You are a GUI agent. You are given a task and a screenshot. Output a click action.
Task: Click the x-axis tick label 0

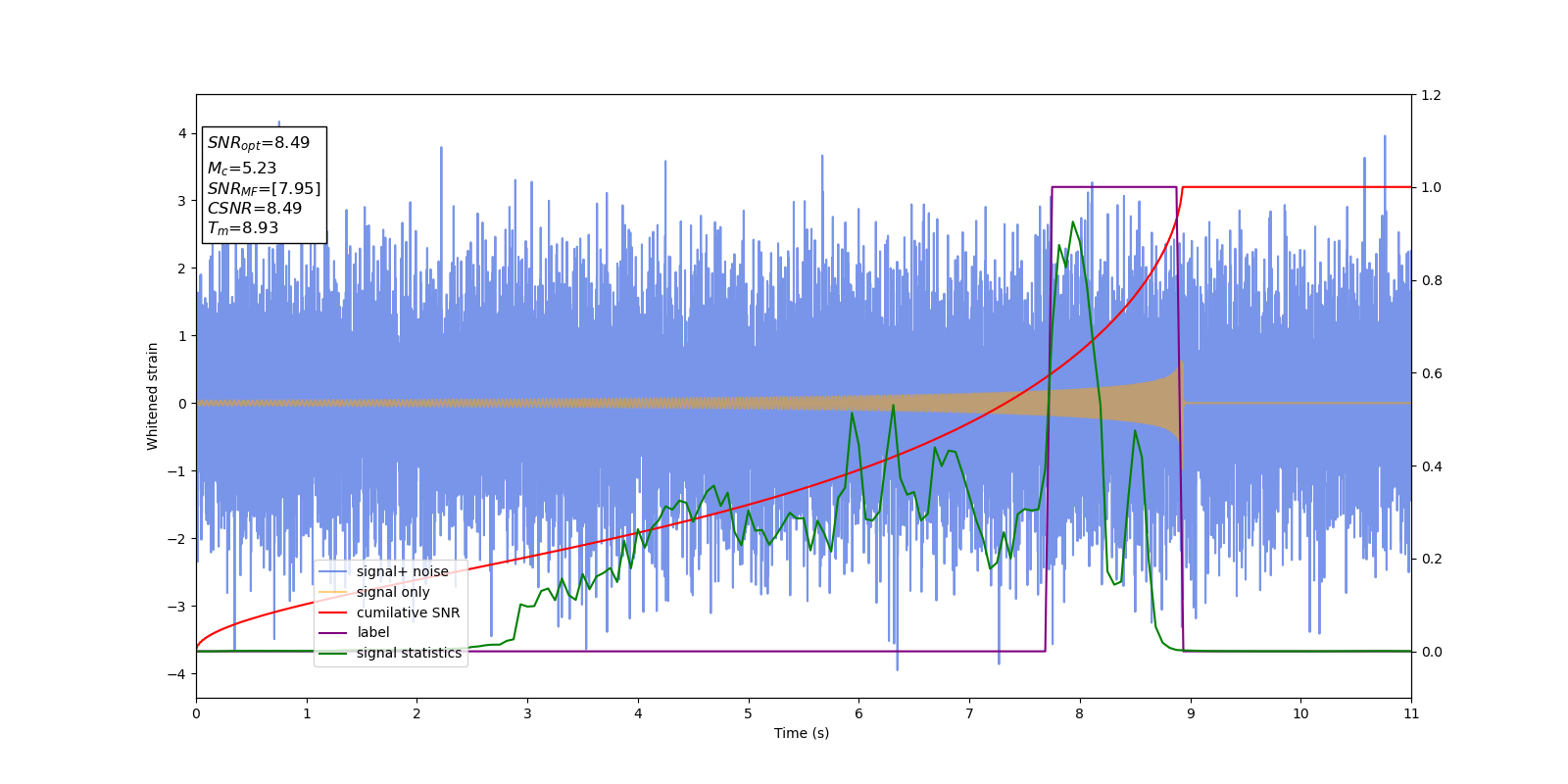[x=196, y=713]
